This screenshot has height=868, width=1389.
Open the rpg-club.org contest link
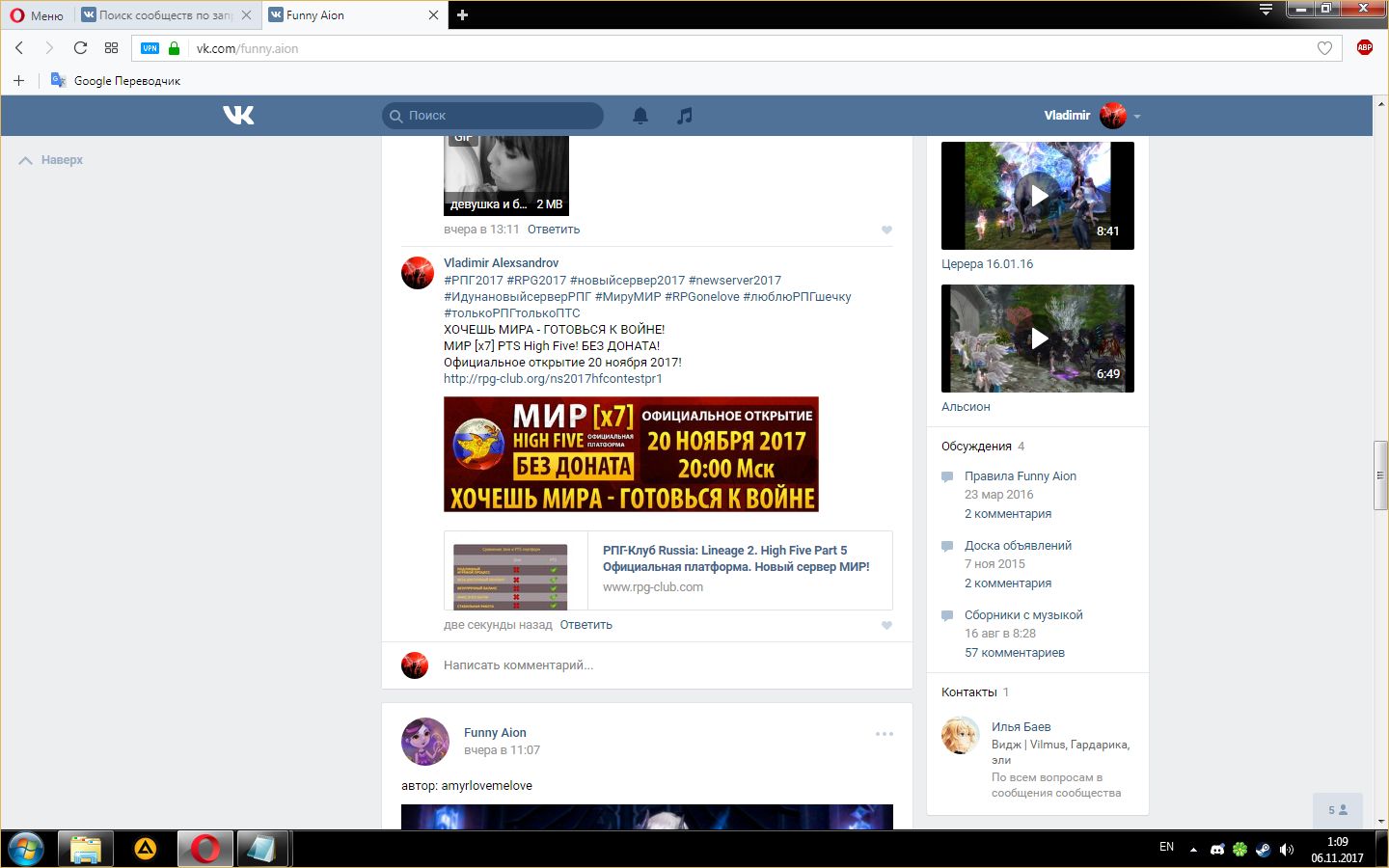coord(553,379)
